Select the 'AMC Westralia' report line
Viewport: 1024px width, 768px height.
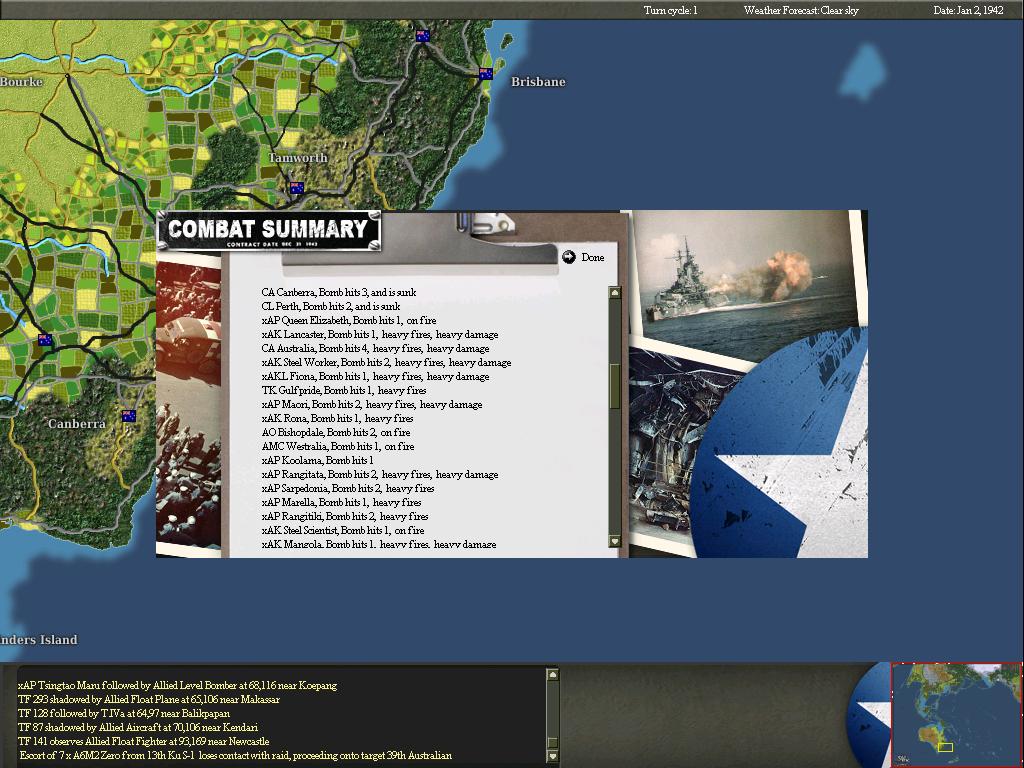[338, 446]
